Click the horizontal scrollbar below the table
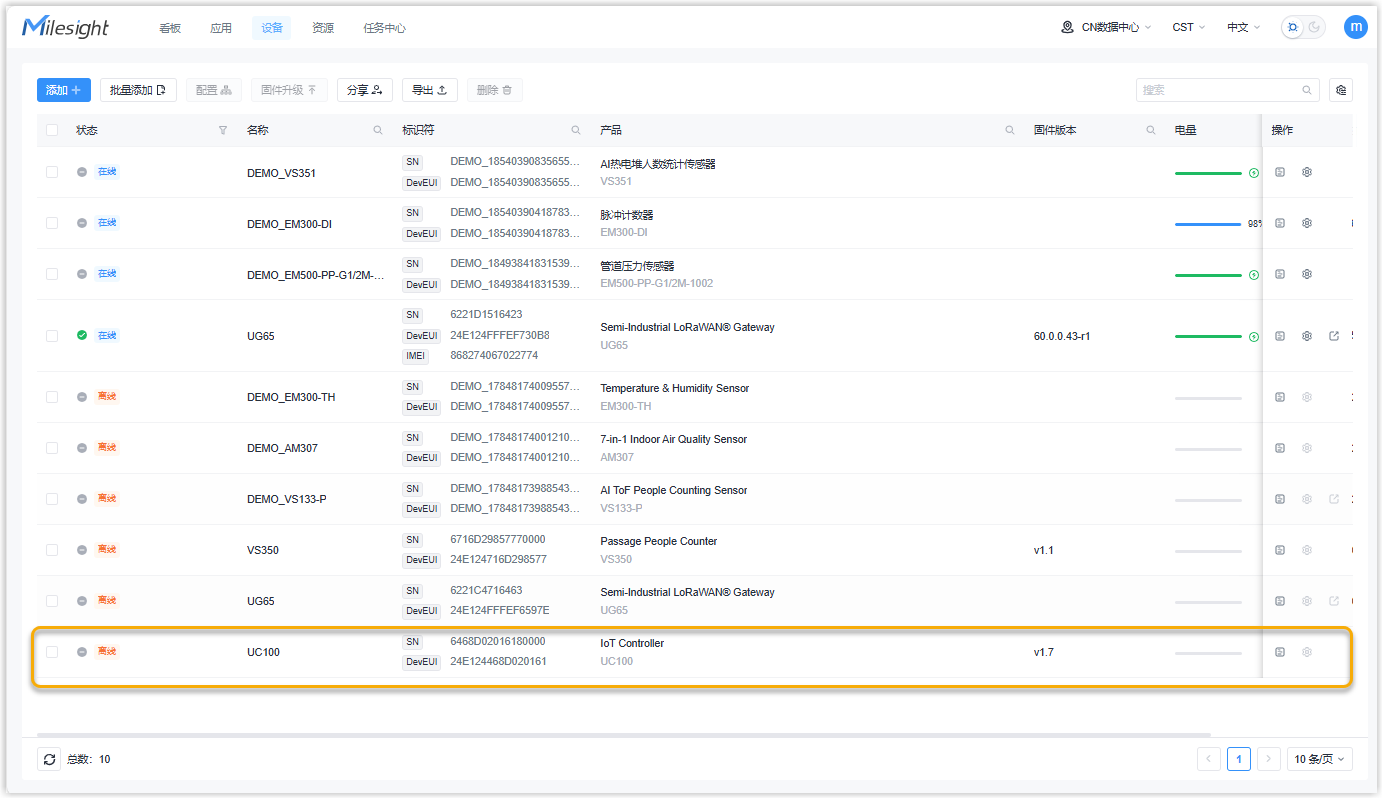 tap(624, 735)
